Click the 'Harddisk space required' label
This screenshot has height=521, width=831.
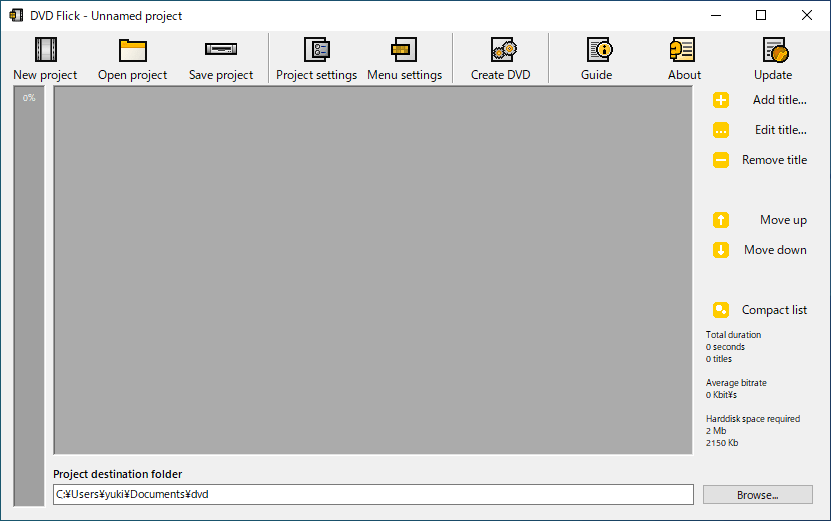[753, 419]
